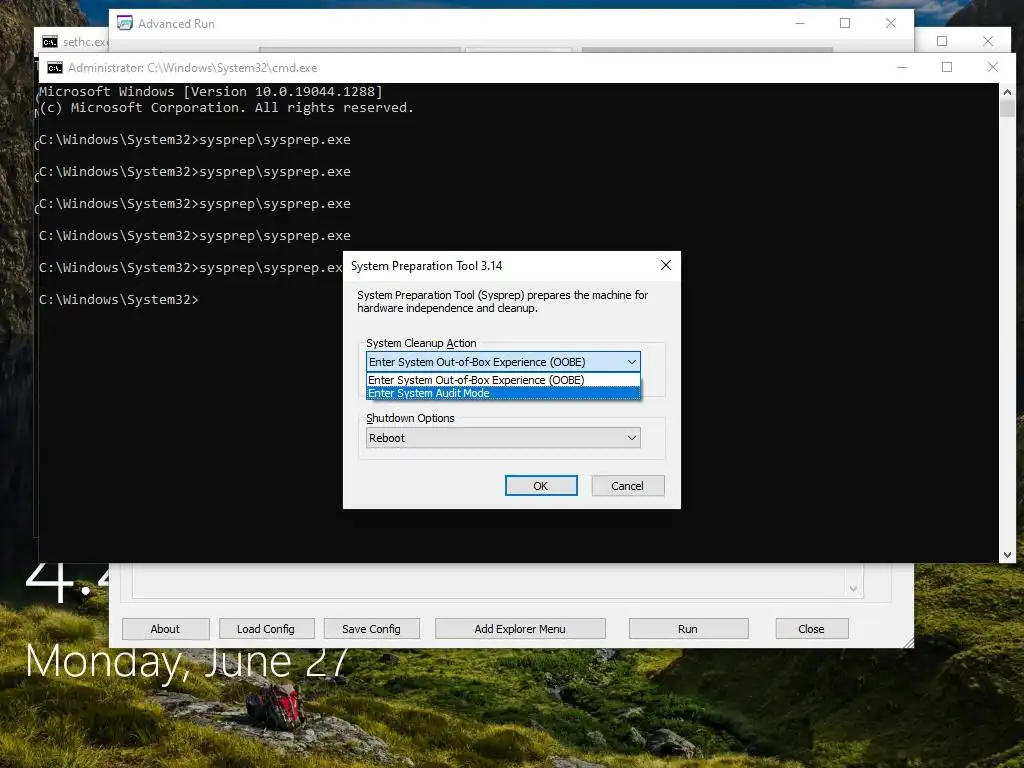Click cmd scrollbar down arrow
The height and width of the screenshot is (768, 1024).
coord(1007,554)
